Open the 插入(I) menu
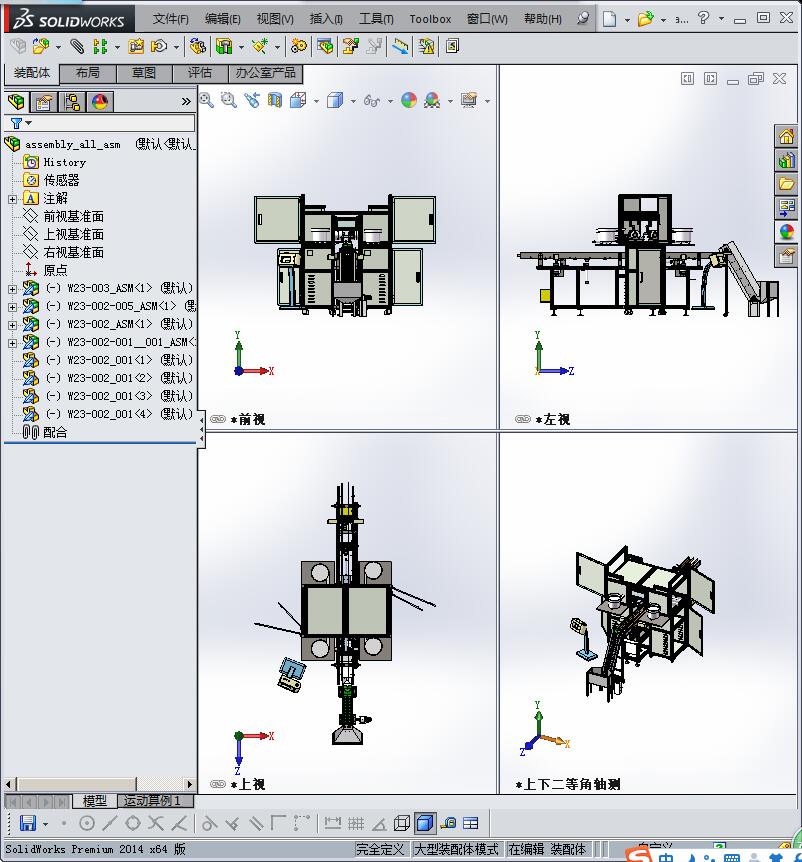Screen dimensions: 802x862 point(326,19)
